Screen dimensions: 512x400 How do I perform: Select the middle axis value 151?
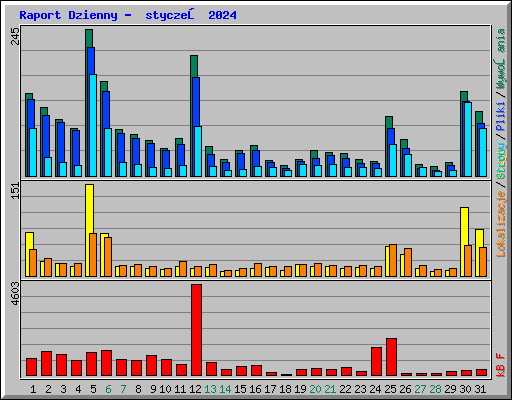(15, 191)
